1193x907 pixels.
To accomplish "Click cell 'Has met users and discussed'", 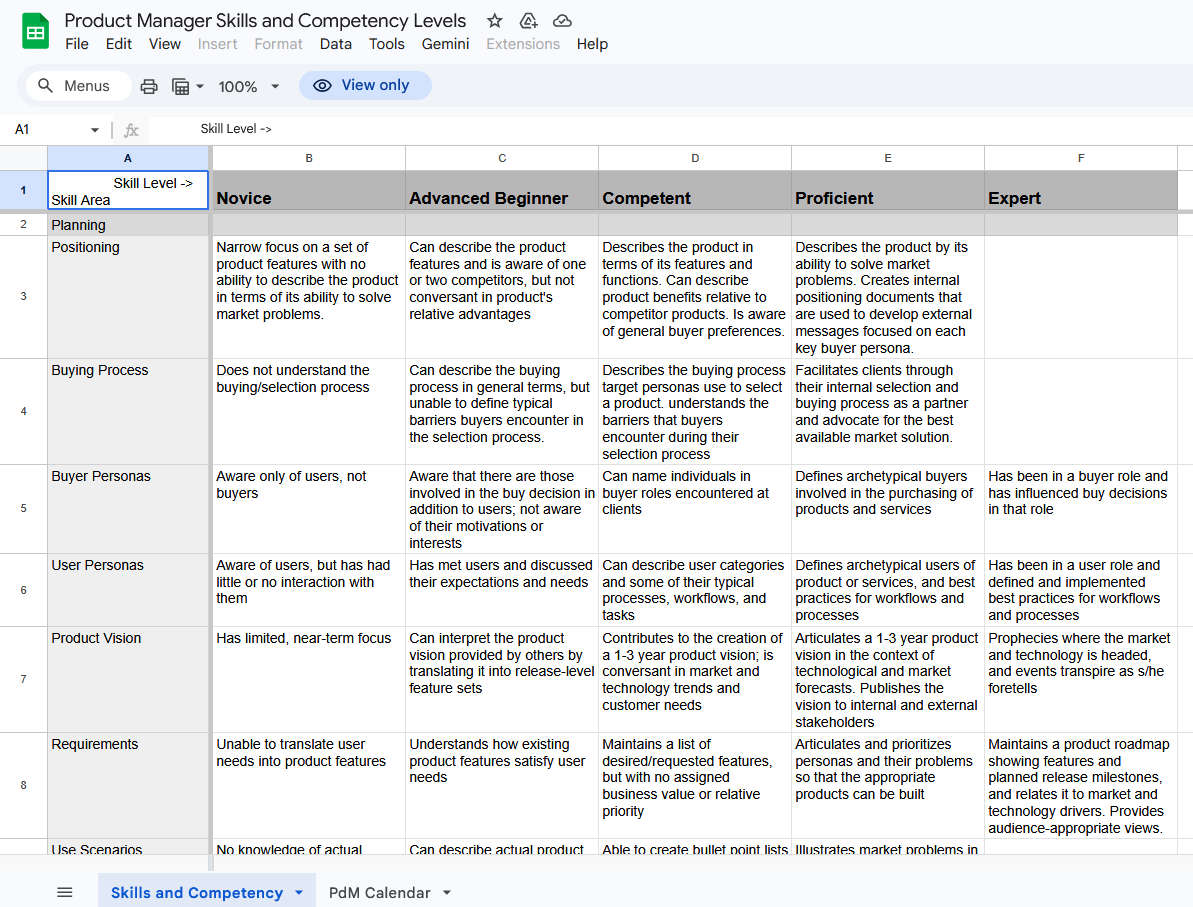I will [x=502, y=590].
